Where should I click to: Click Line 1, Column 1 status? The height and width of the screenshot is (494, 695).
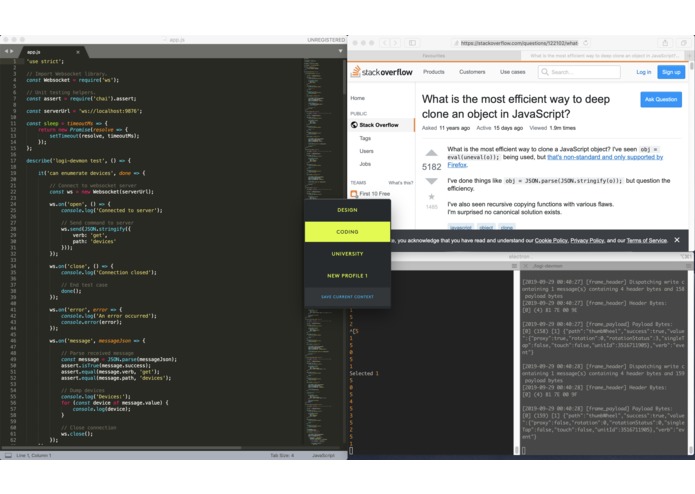(34, 455)
